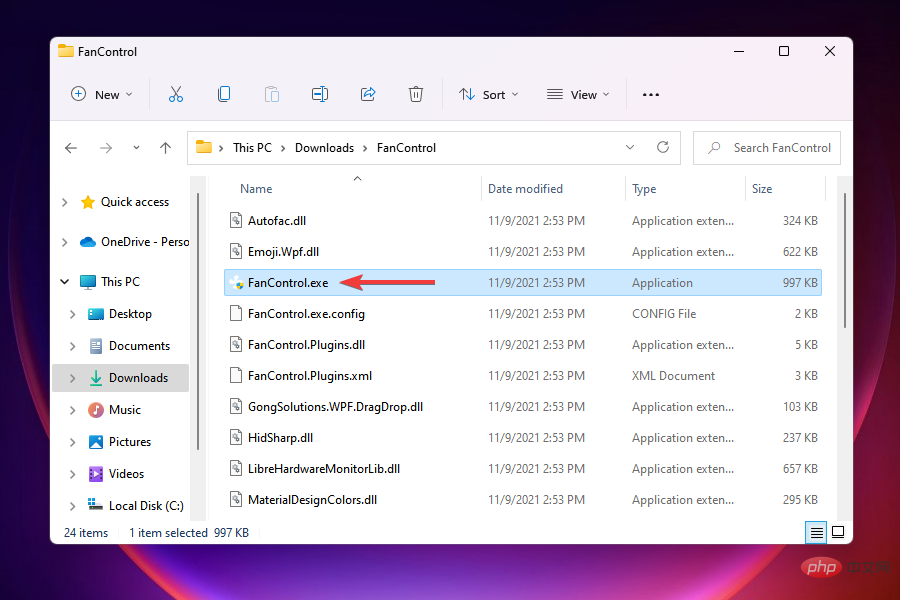Image resolution: width=900 pixels, height=600 pixels.
Task: Click the Cut icon in the toolbar
Action: (x=176, y=94)
